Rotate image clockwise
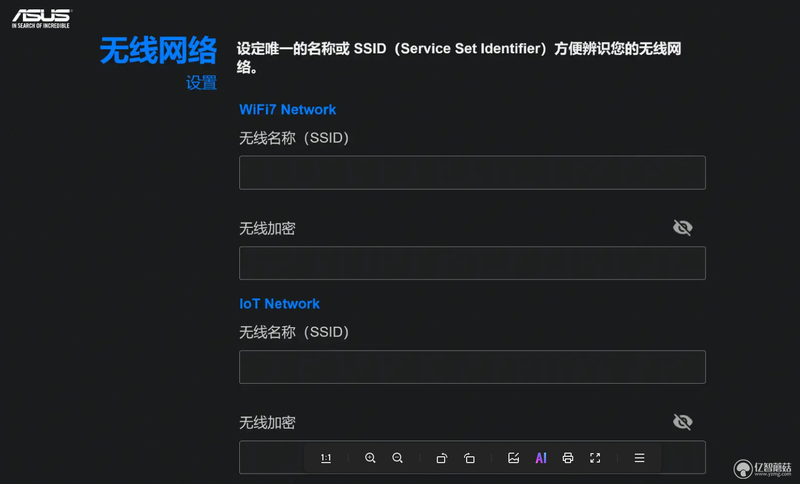This screenshot has width=800, height=484. tap(442, 458)
